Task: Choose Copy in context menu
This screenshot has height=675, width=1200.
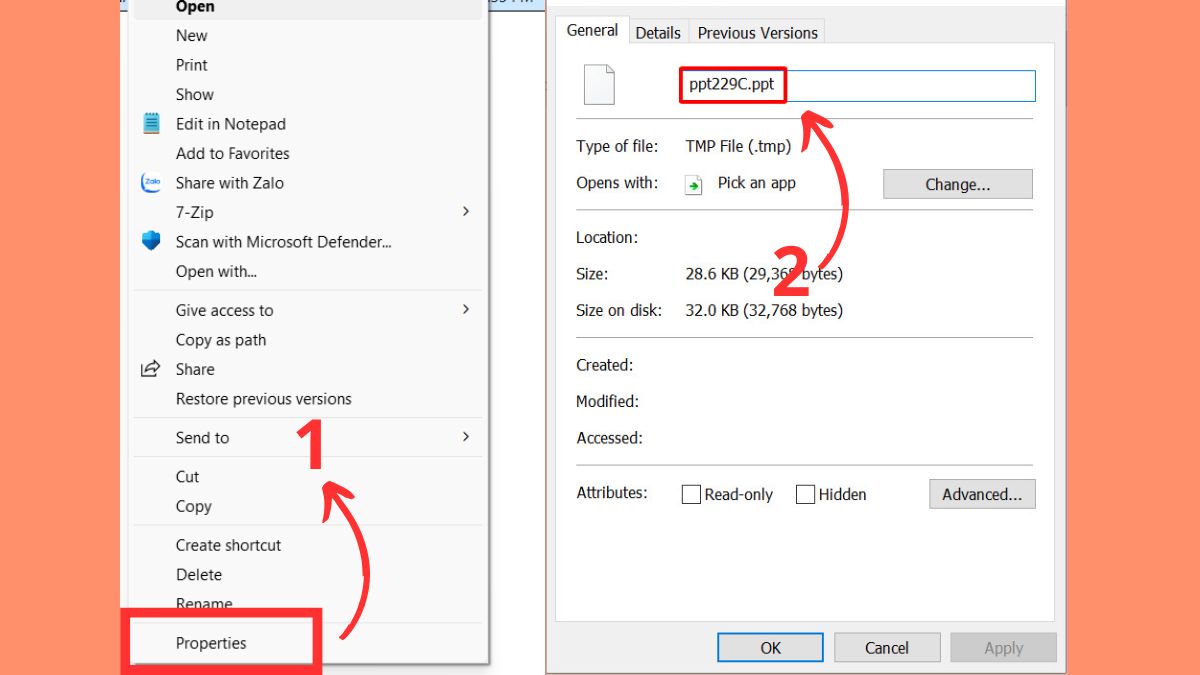Action: [x=194, y=506]
